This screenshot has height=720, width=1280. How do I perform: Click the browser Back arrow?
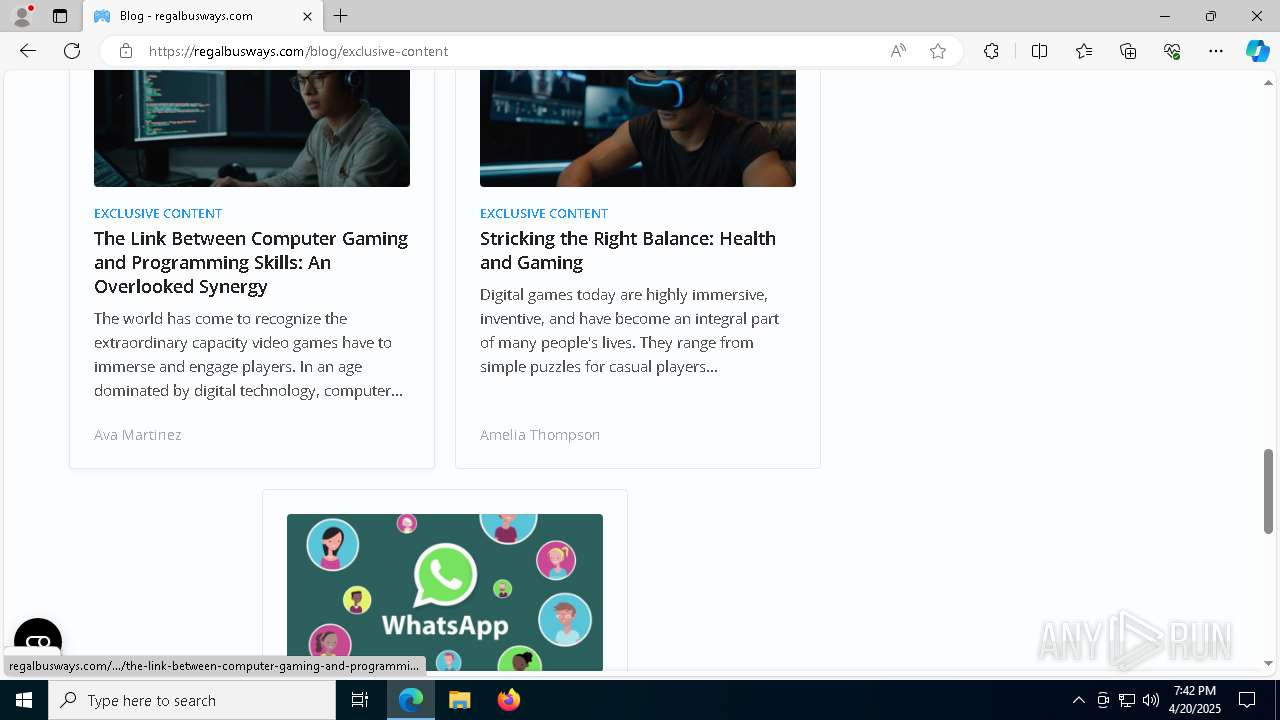click(28, 51)
